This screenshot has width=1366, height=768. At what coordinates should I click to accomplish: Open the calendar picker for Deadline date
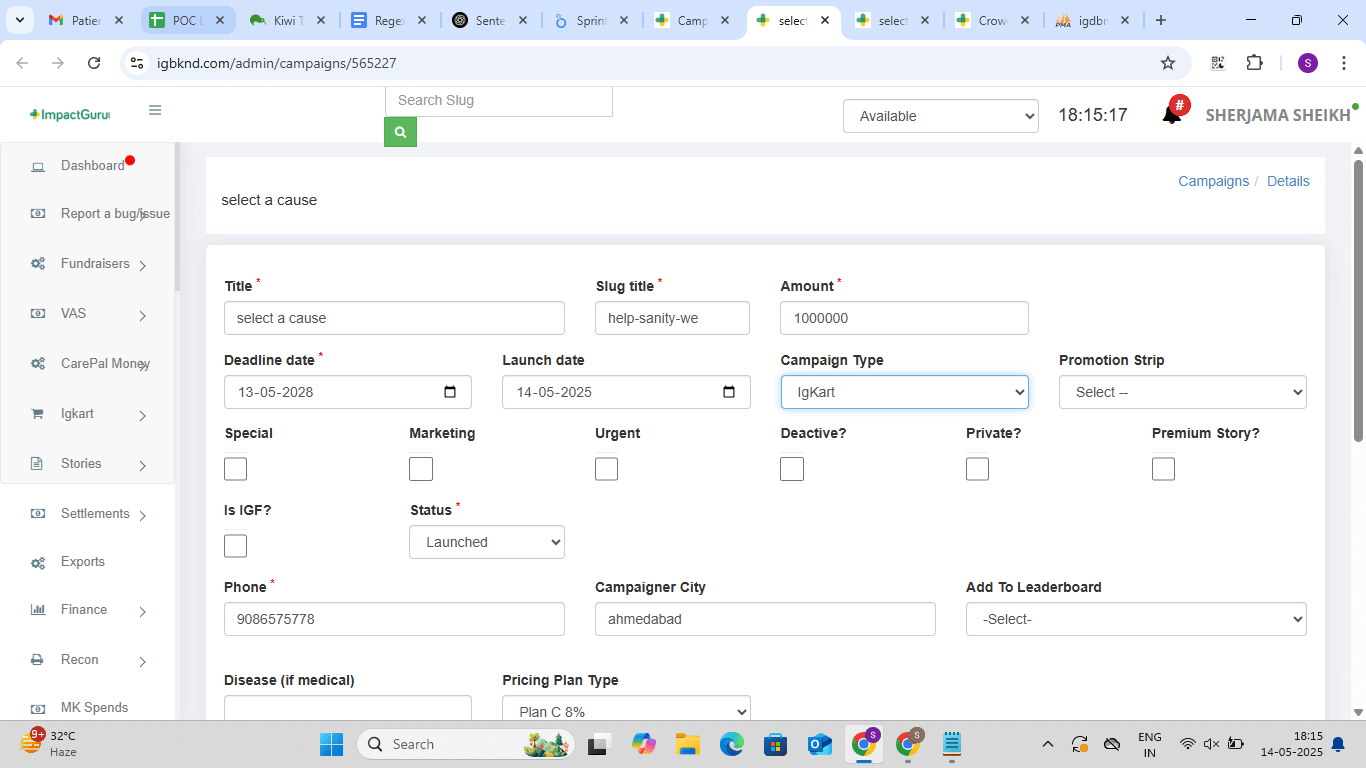click(x=450, y=392)
